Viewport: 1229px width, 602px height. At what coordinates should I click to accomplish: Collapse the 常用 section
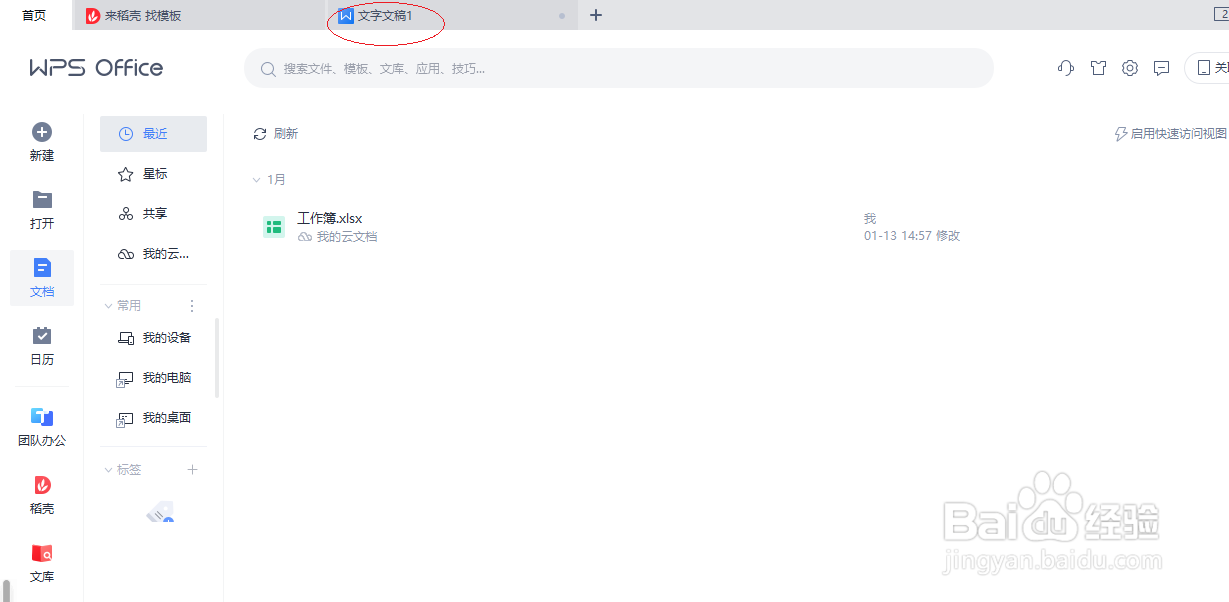(108, 305)
